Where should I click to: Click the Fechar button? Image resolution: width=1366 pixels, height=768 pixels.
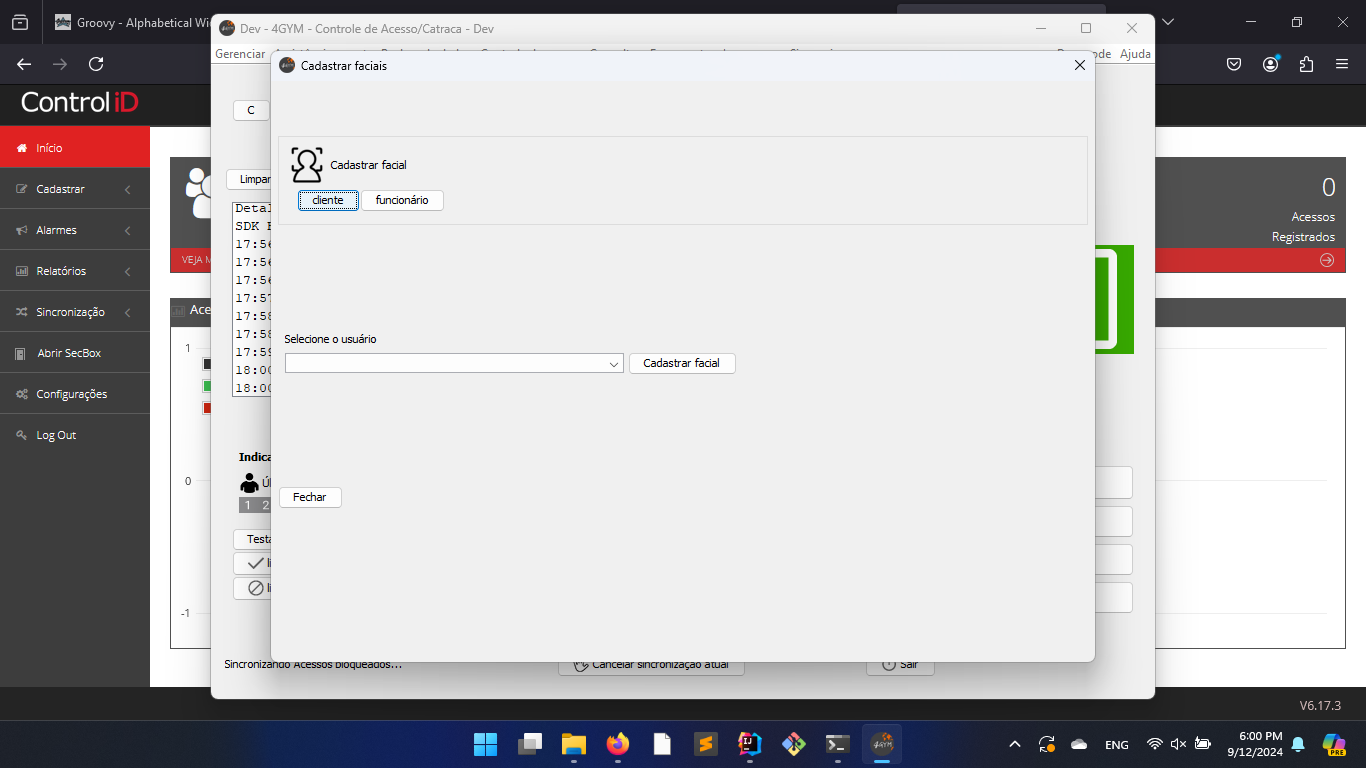(x=310, y=497)
